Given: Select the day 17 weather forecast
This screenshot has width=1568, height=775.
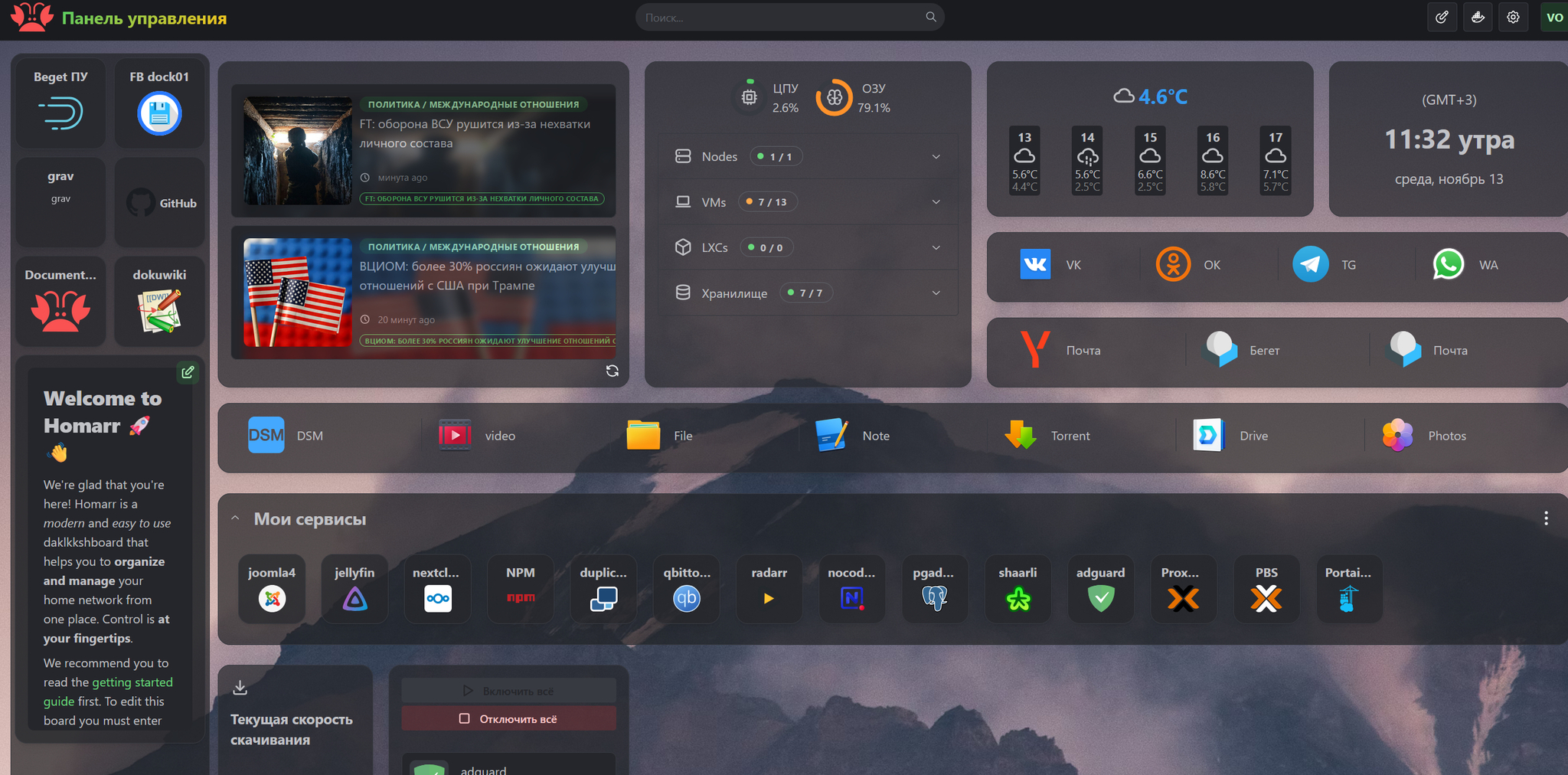Looking at the screenshot, I should (x=1276, y=161).
